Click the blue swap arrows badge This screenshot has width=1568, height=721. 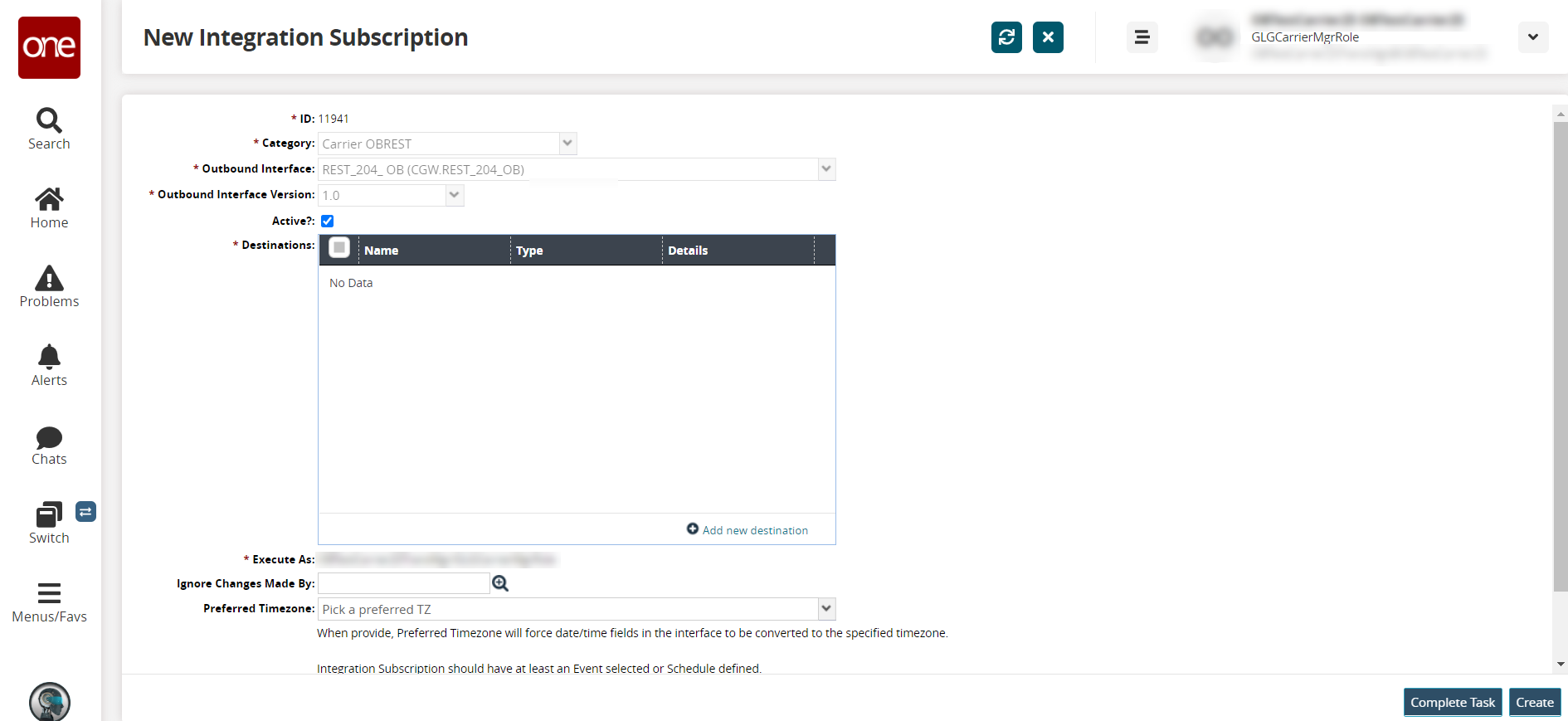coord(85,512)
